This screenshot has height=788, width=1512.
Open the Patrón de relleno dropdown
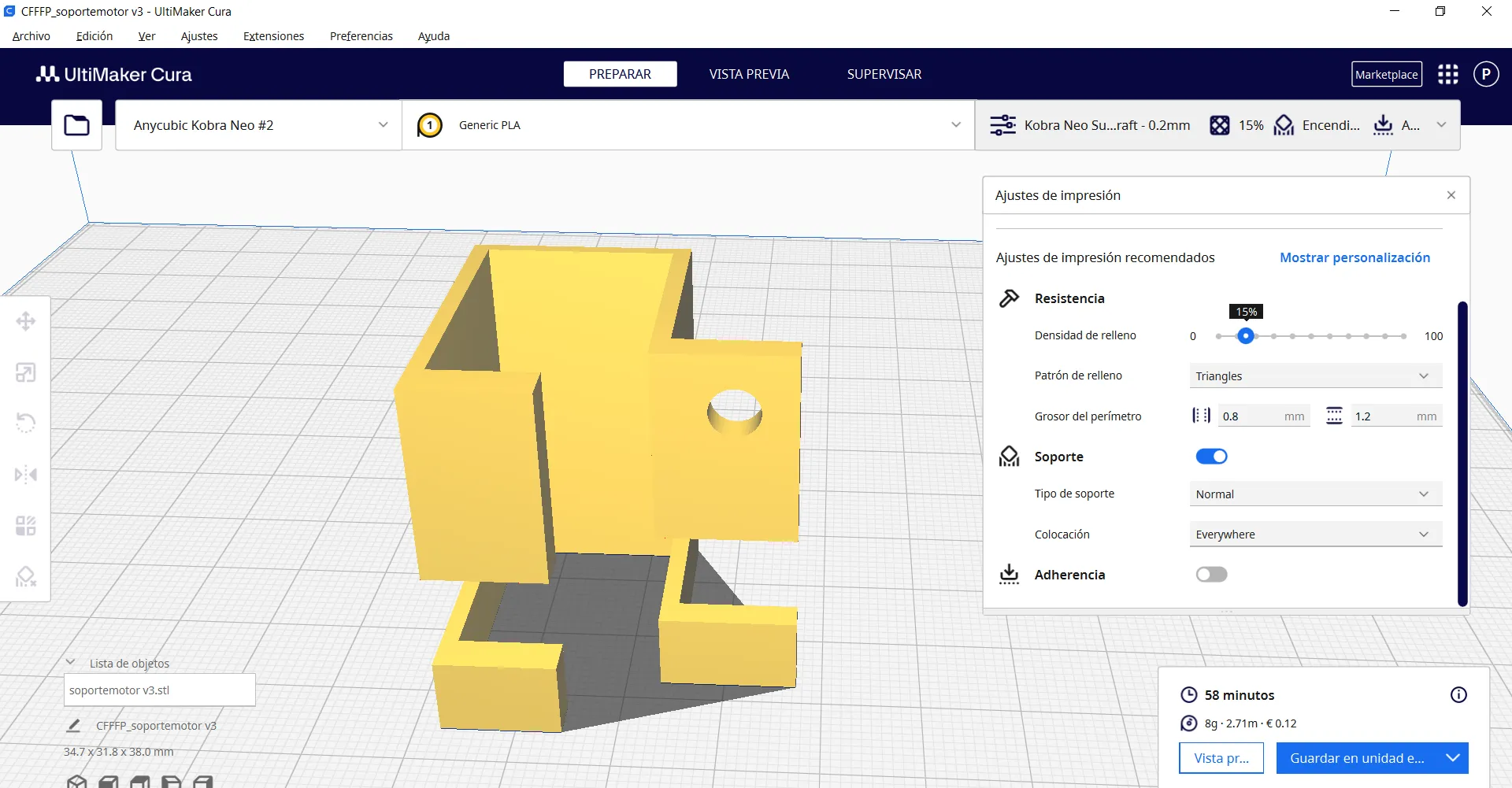click(1314, 376)
